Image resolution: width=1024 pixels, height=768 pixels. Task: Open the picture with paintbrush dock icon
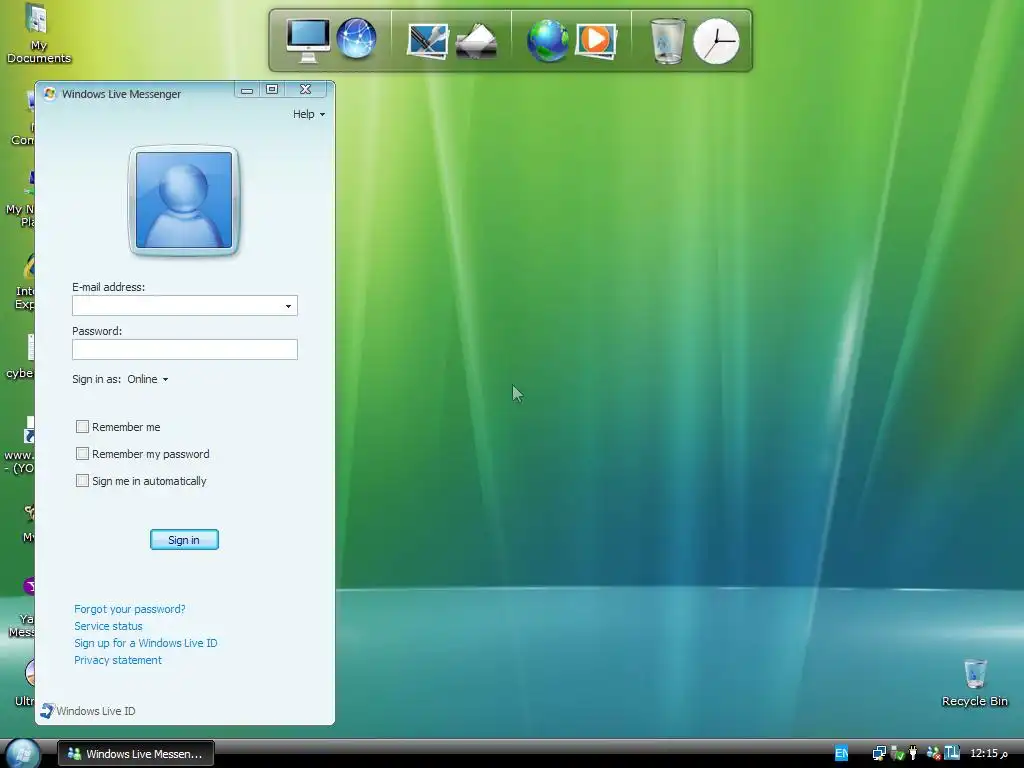428,40
